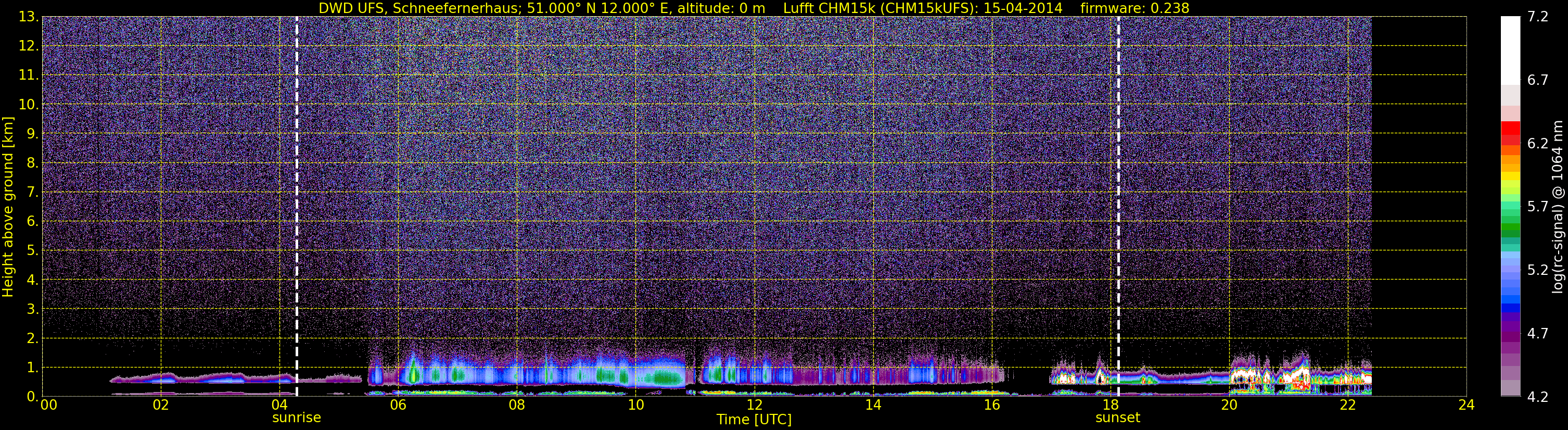
Task: Select the white dashed sunset marker line
Action: tap(1118, 207)
